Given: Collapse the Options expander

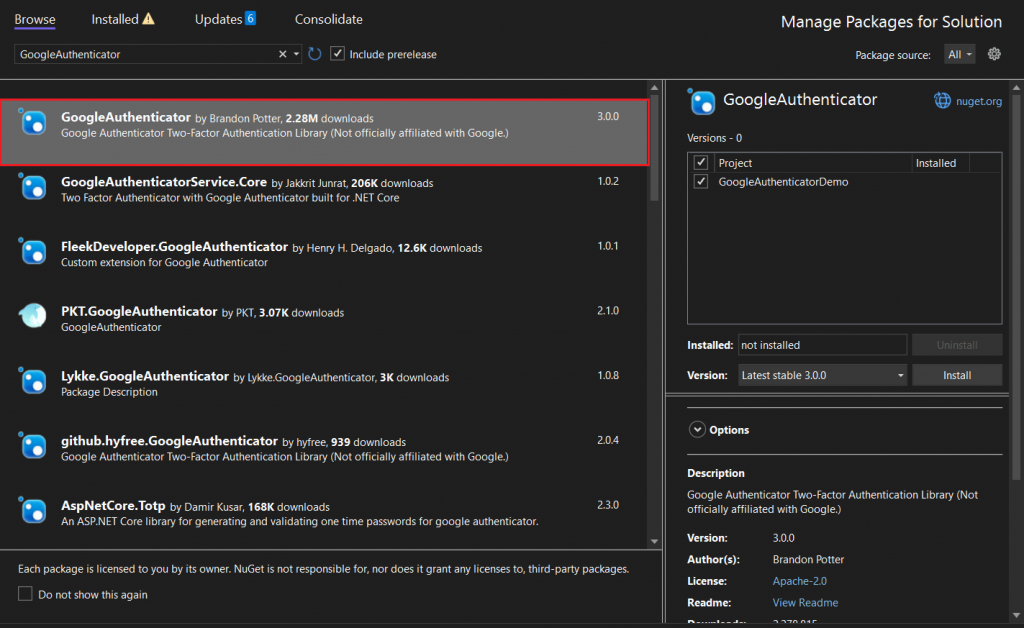Looking at the screenshot, I should tap(697, 430).
